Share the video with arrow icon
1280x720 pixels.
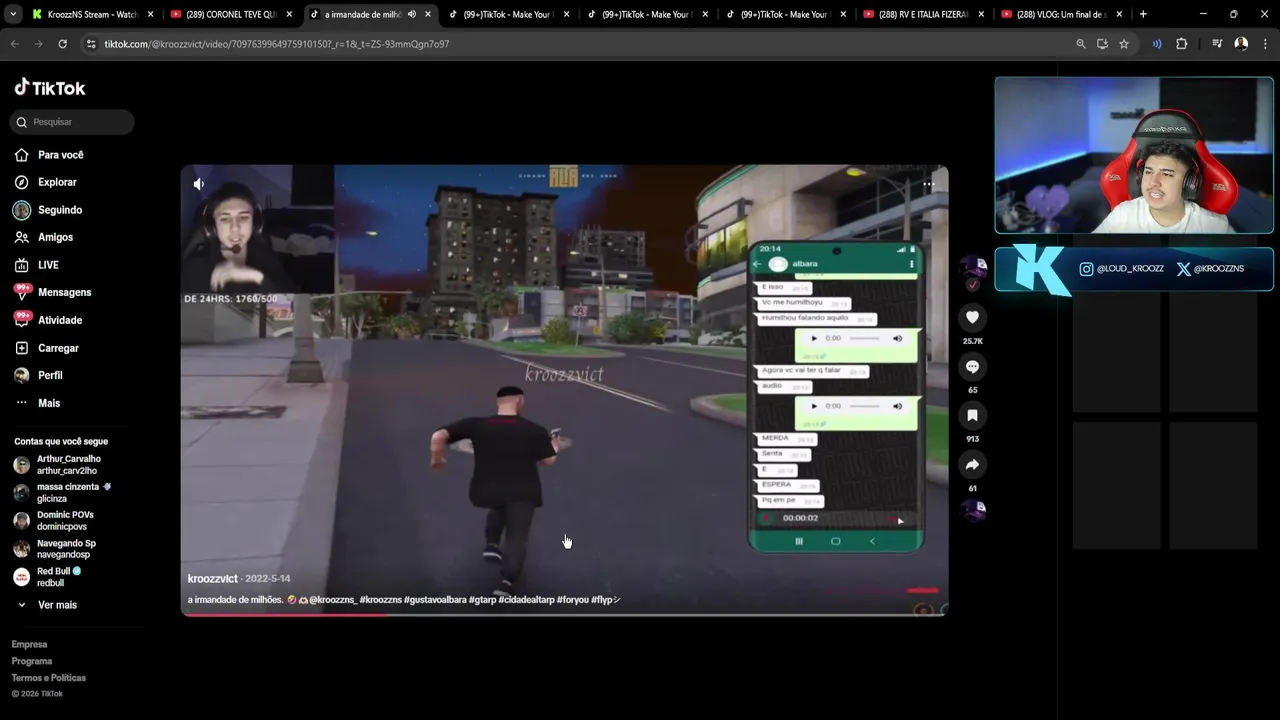coord(972,464)
